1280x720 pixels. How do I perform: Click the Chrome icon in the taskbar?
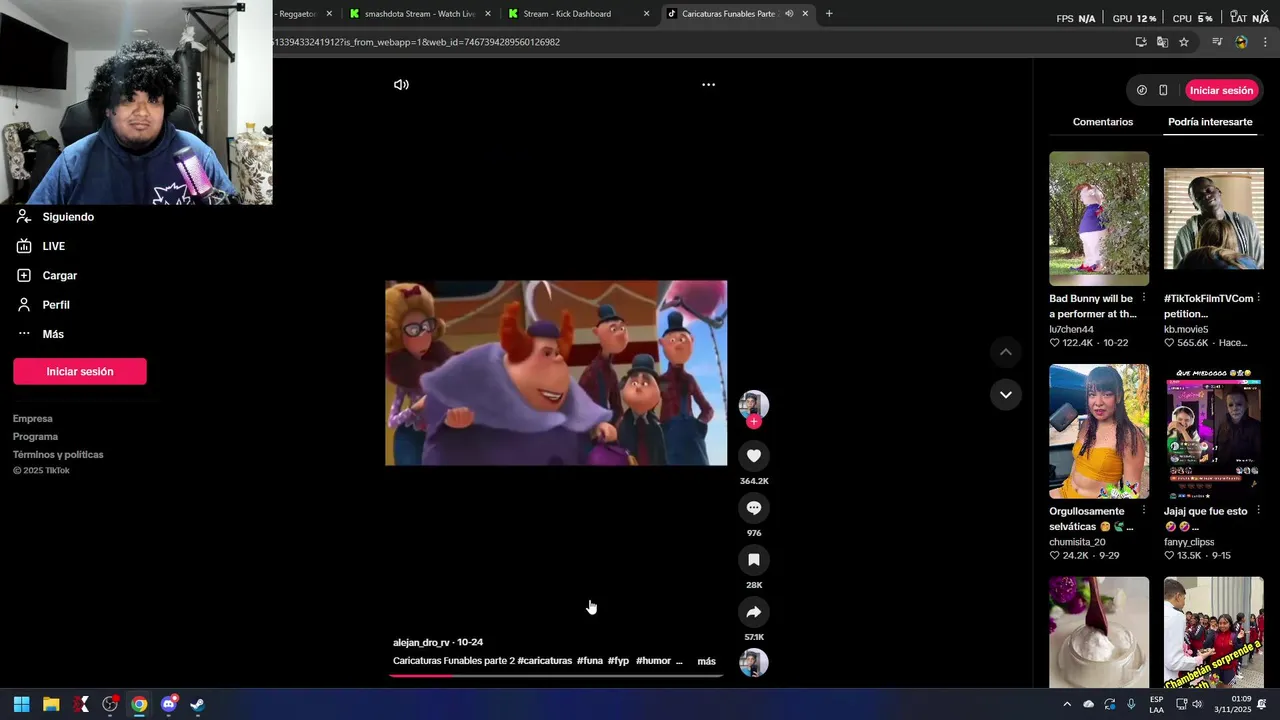pyautogui.click(x=139, y=704)
